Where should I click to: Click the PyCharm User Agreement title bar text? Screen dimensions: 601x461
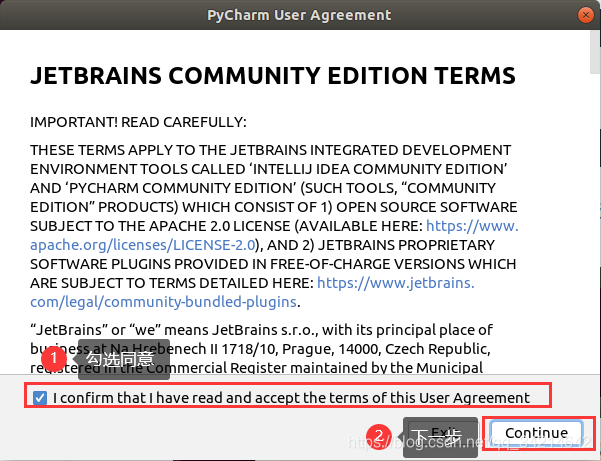[x=299, y=15]
